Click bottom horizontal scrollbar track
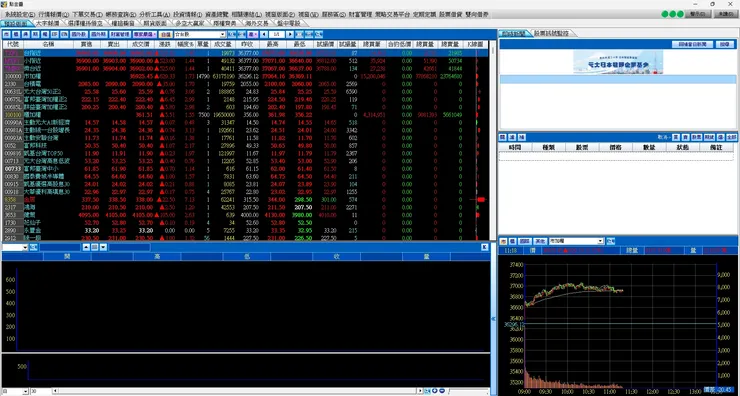740x396 pixels. [237, 391]
